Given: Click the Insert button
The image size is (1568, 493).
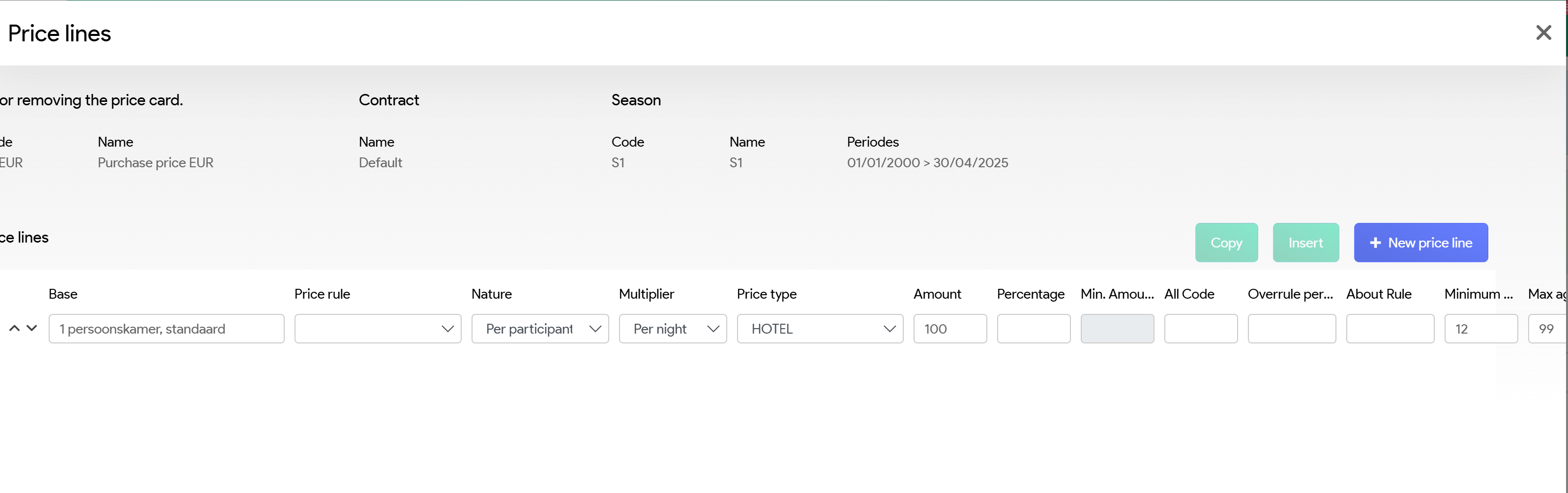Looking at the screenshot, I should click(1305, 243).
